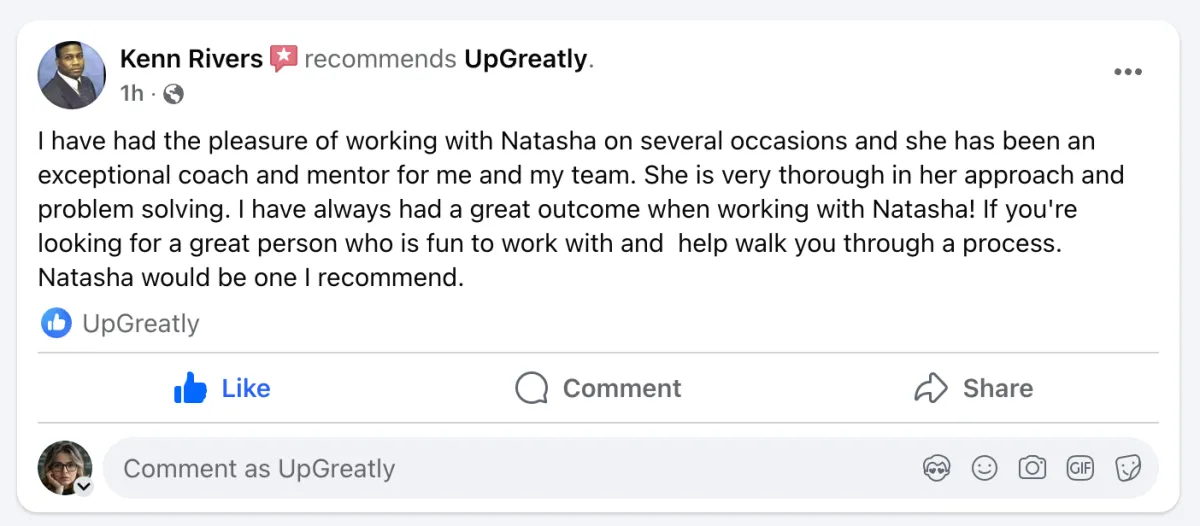Expand the commenter identity switcher chevron

tap(84, 487)
